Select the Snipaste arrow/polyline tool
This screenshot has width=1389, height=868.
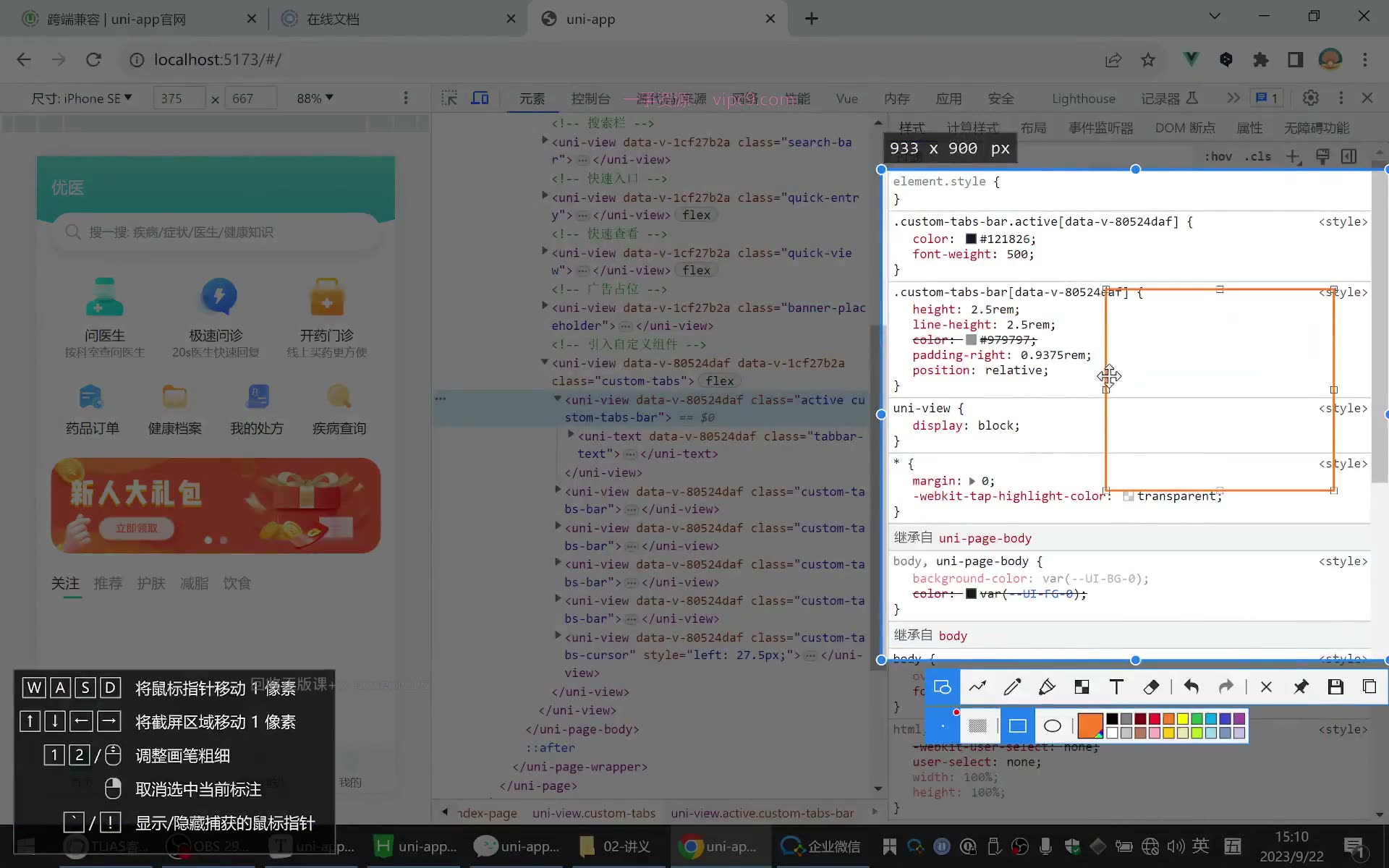[977, 686]
